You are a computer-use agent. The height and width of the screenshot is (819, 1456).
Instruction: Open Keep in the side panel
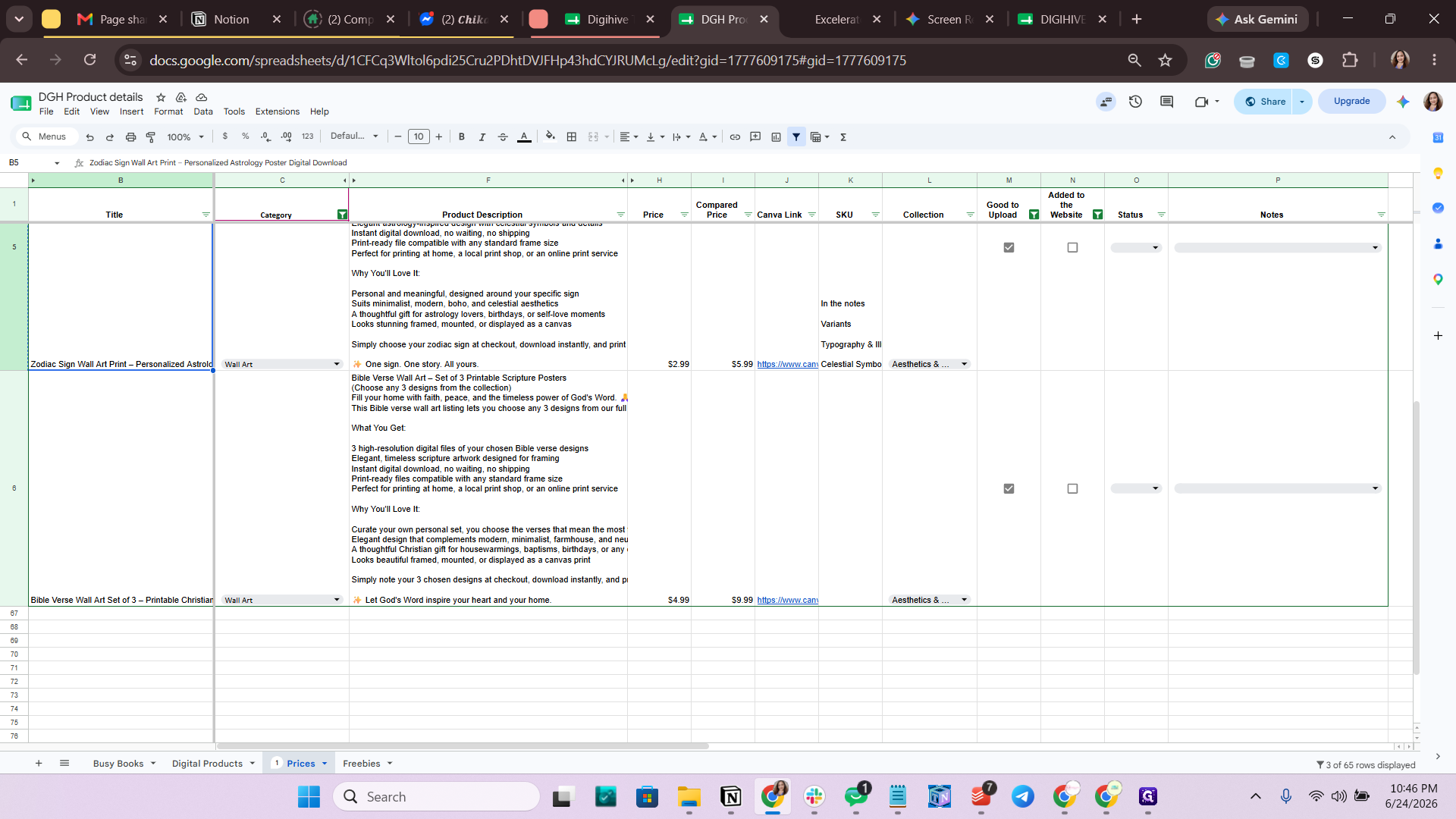pos(1438,173)
